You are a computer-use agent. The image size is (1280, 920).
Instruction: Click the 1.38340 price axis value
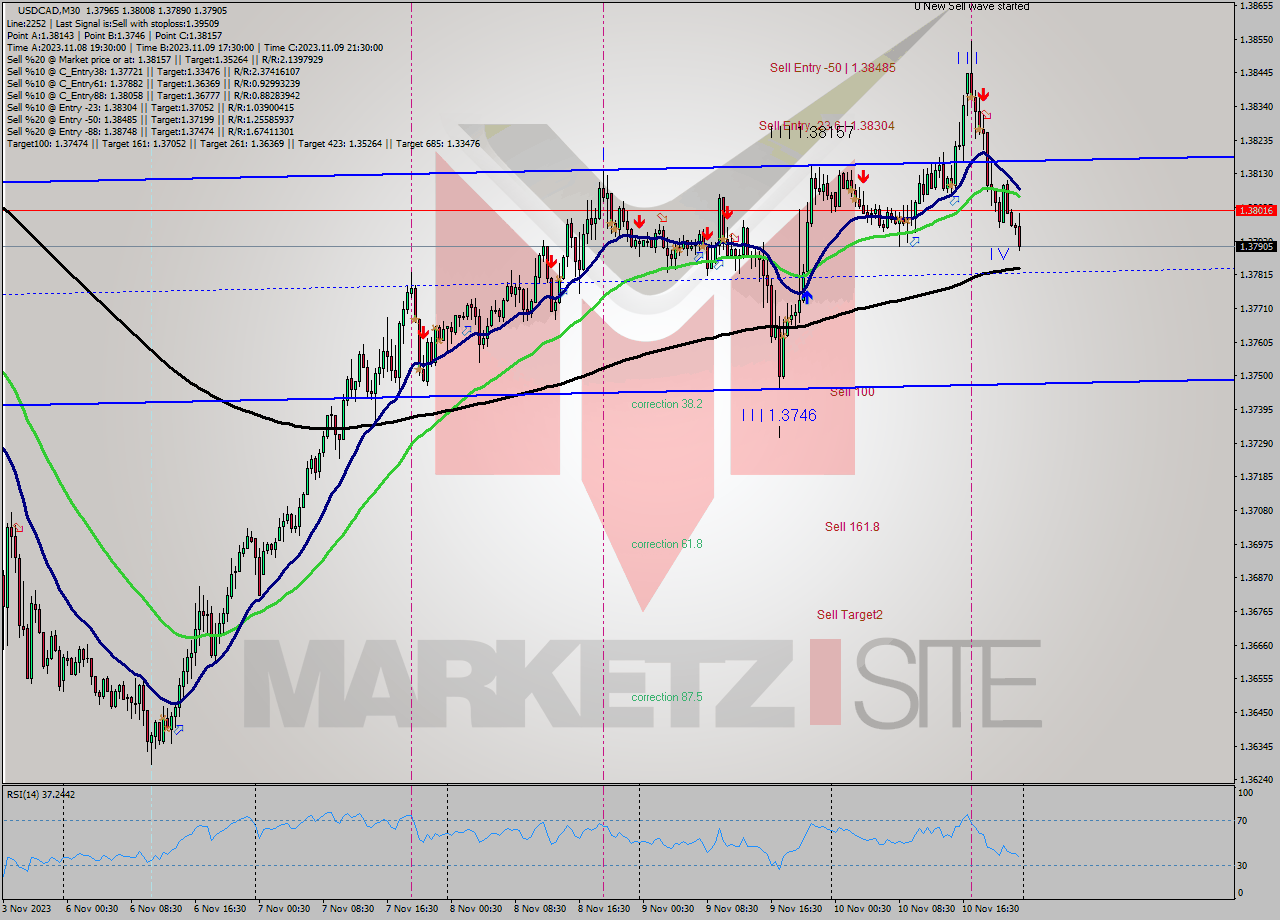coord(1256,106)
